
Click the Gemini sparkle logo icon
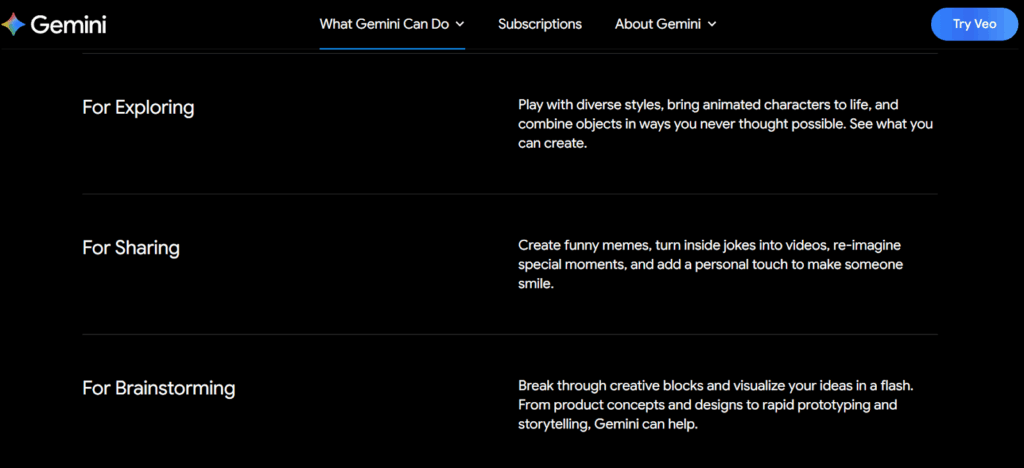point(13,25)
